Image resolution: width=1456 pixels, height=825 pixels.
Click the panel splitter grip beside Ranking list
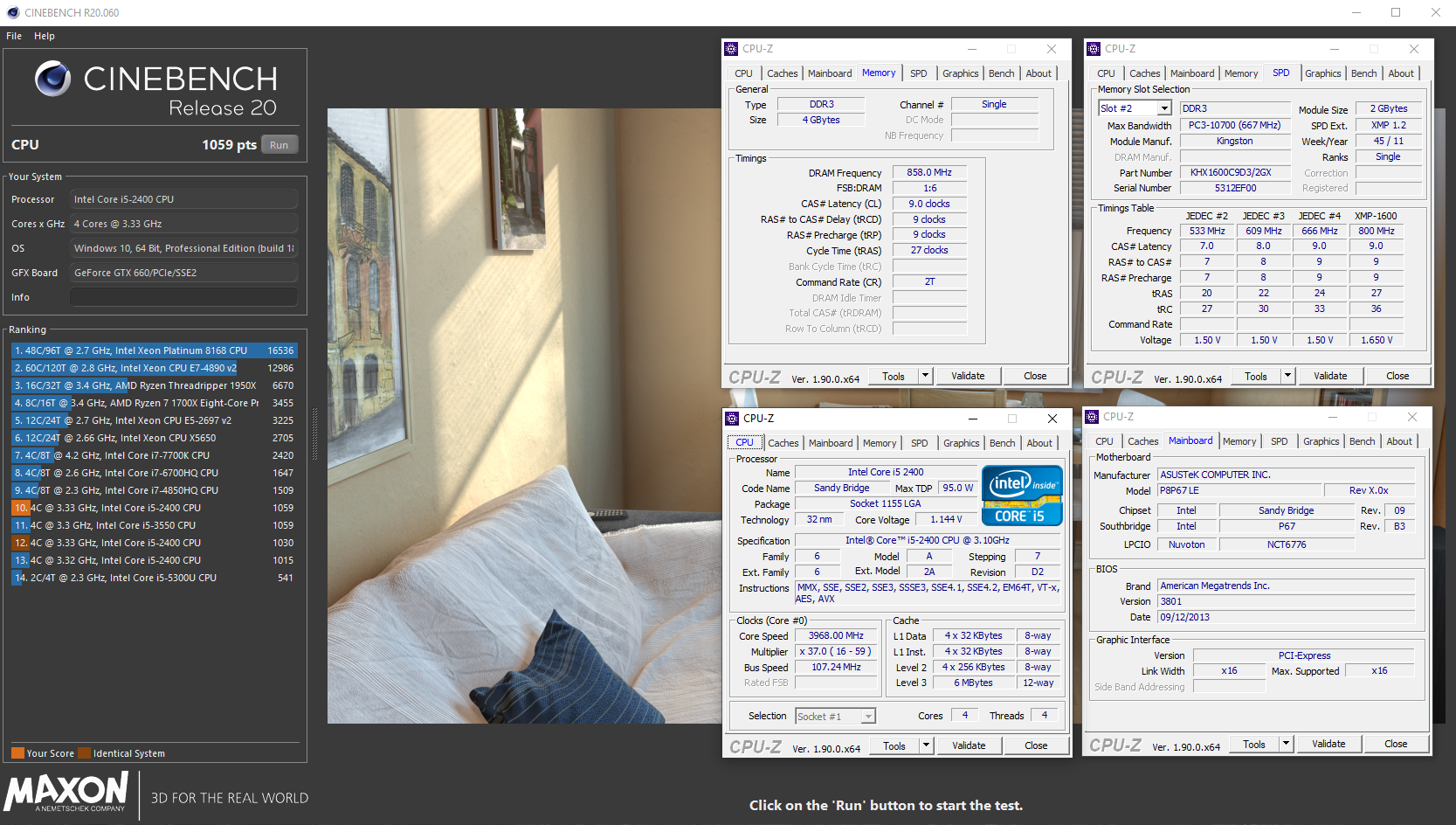[x=315, y=434]
